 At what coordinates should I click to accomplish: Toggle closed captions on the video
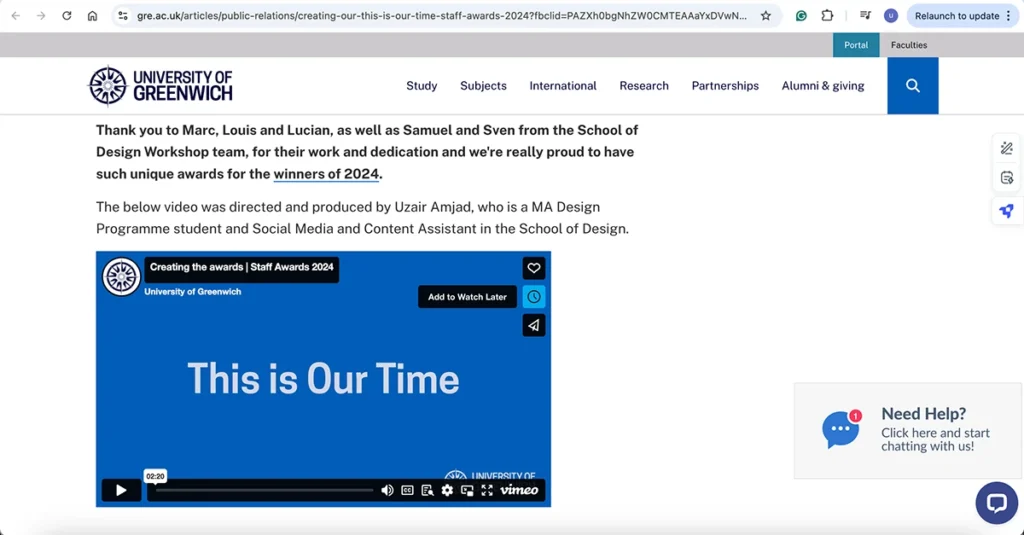coord(407,490)
